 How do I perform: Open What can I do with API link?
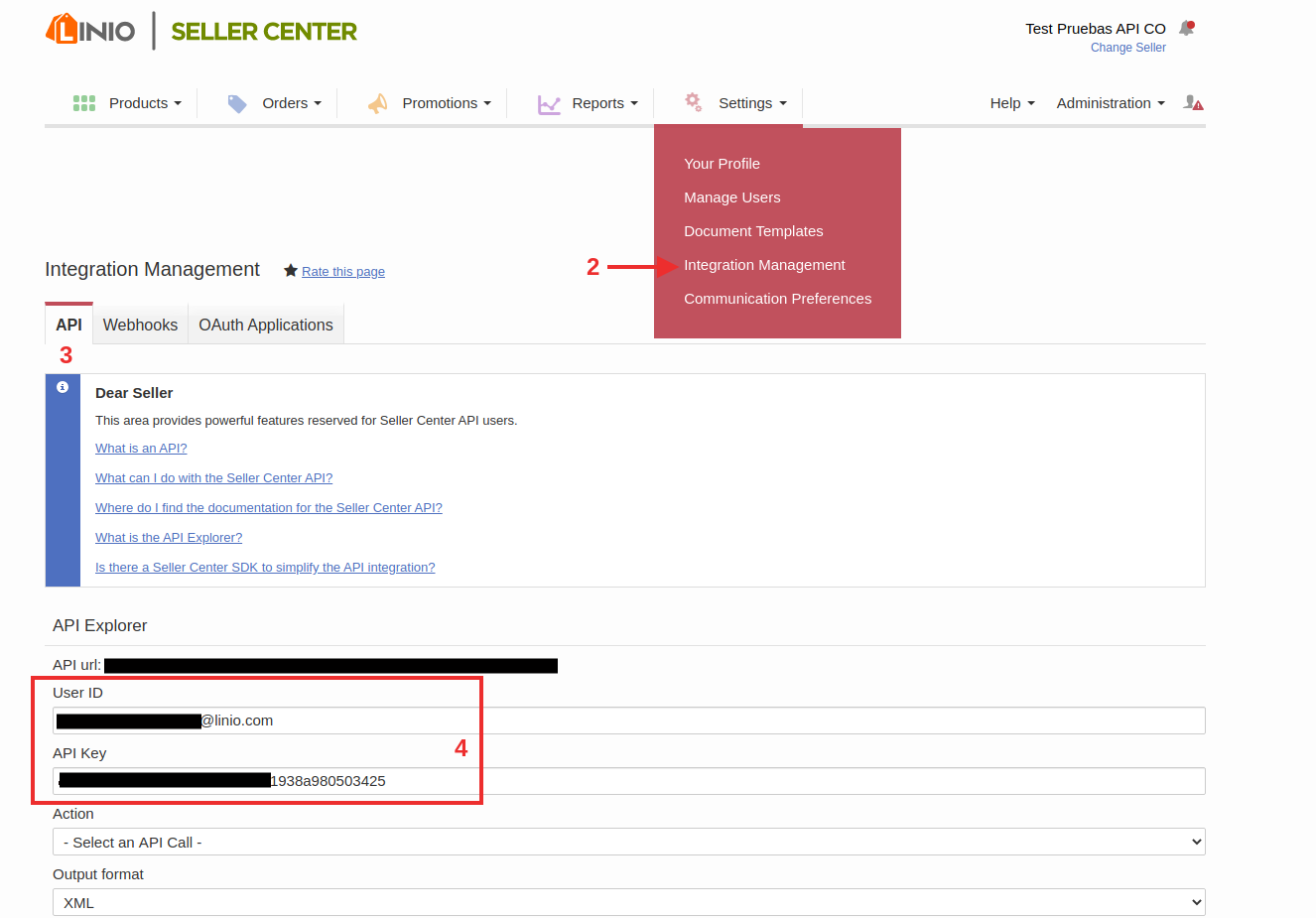(213, 478)
